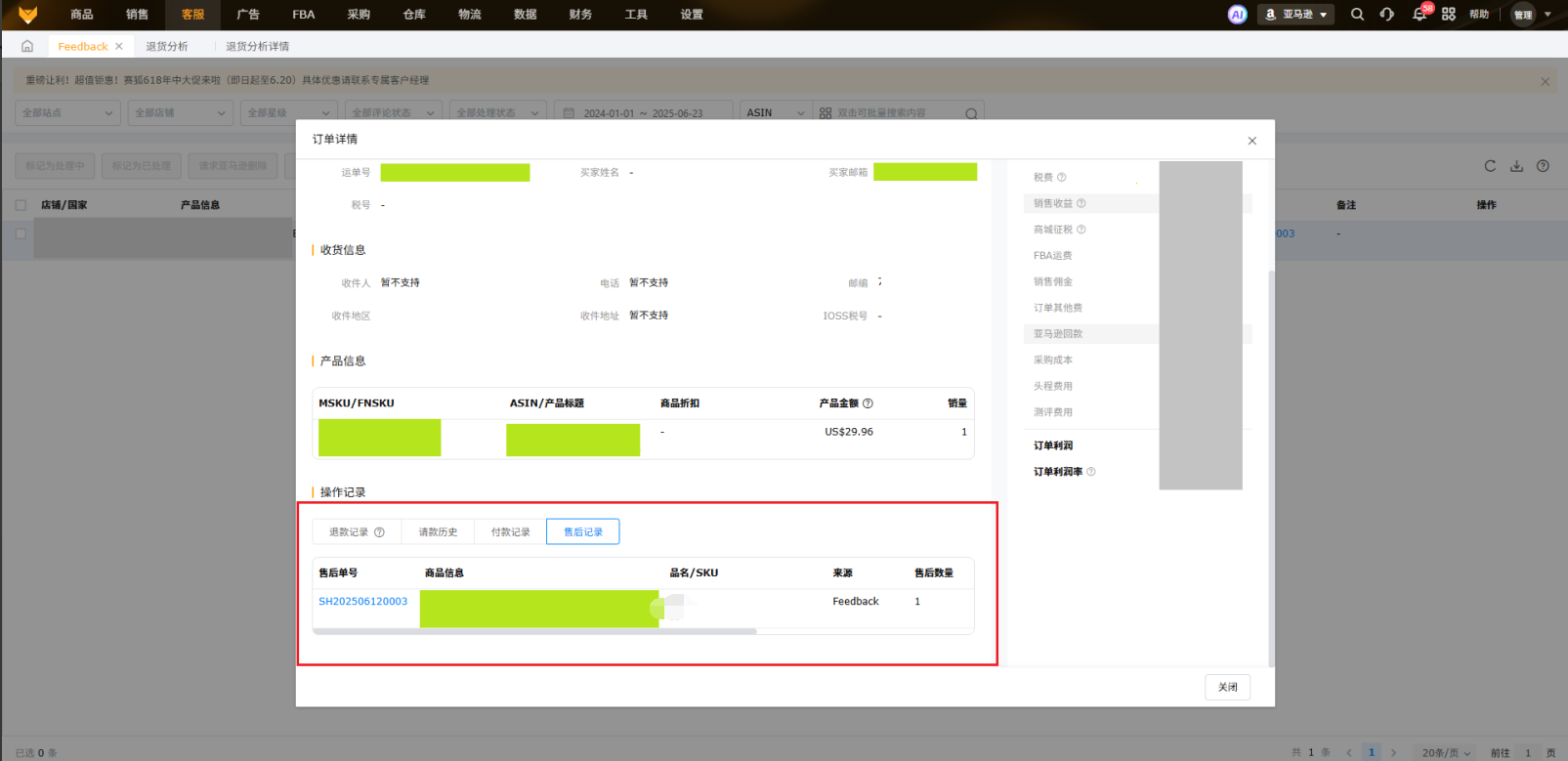Click the help icon next to 税费
1568x761 pixels.
tap(1062, 177)
